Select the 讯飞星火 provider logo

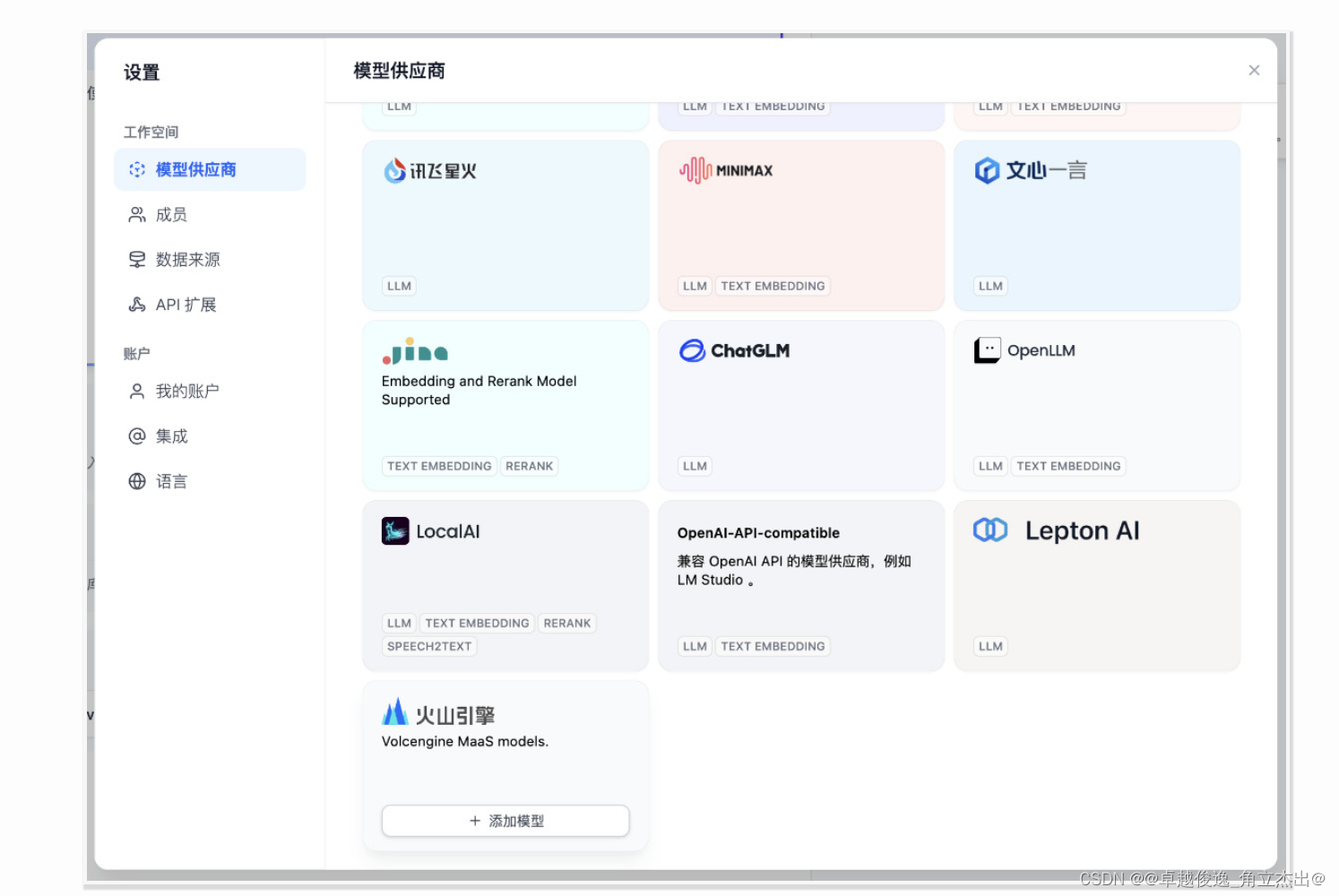click(x=393, y=170)
